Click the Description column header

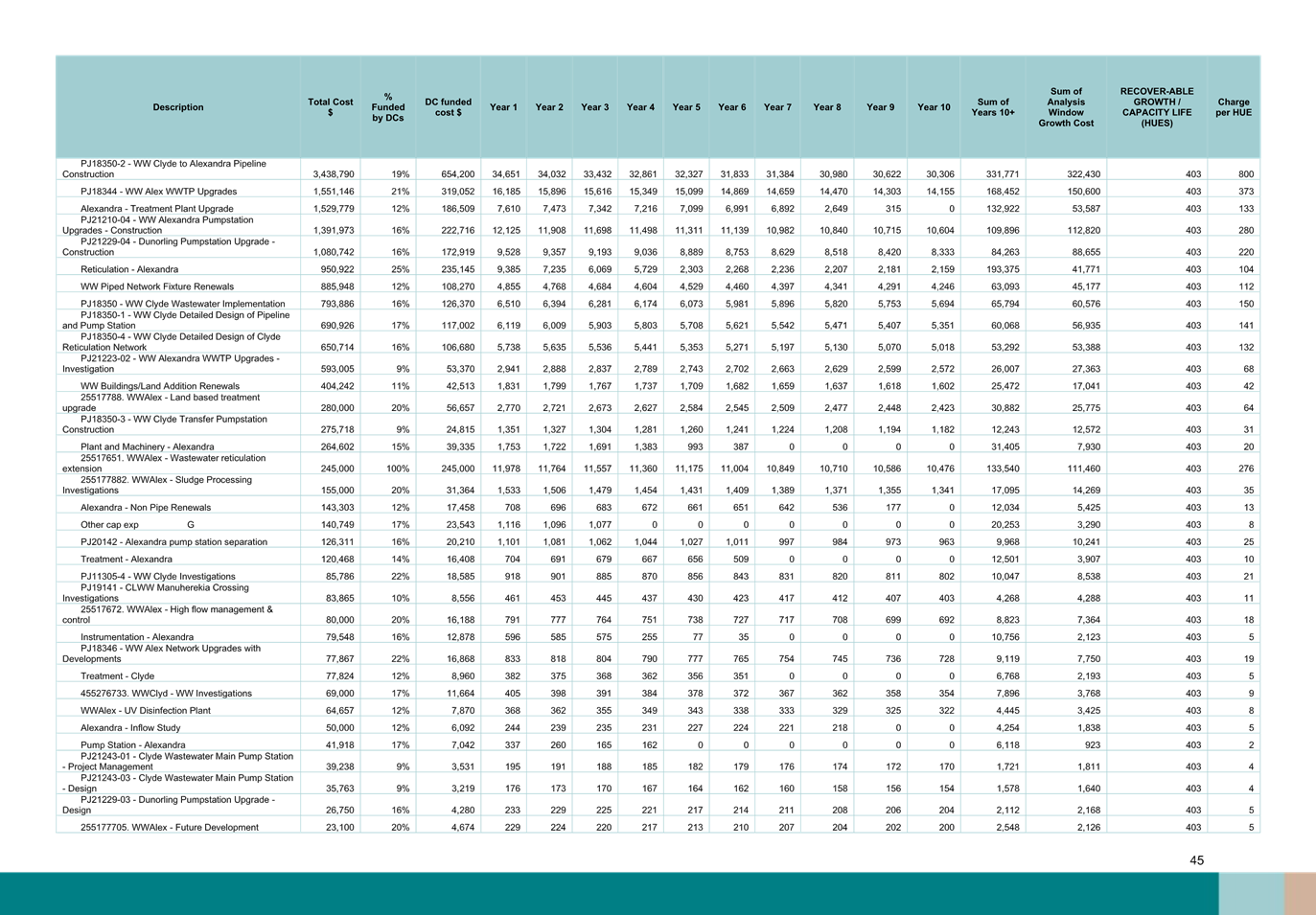tap(177, 107)
